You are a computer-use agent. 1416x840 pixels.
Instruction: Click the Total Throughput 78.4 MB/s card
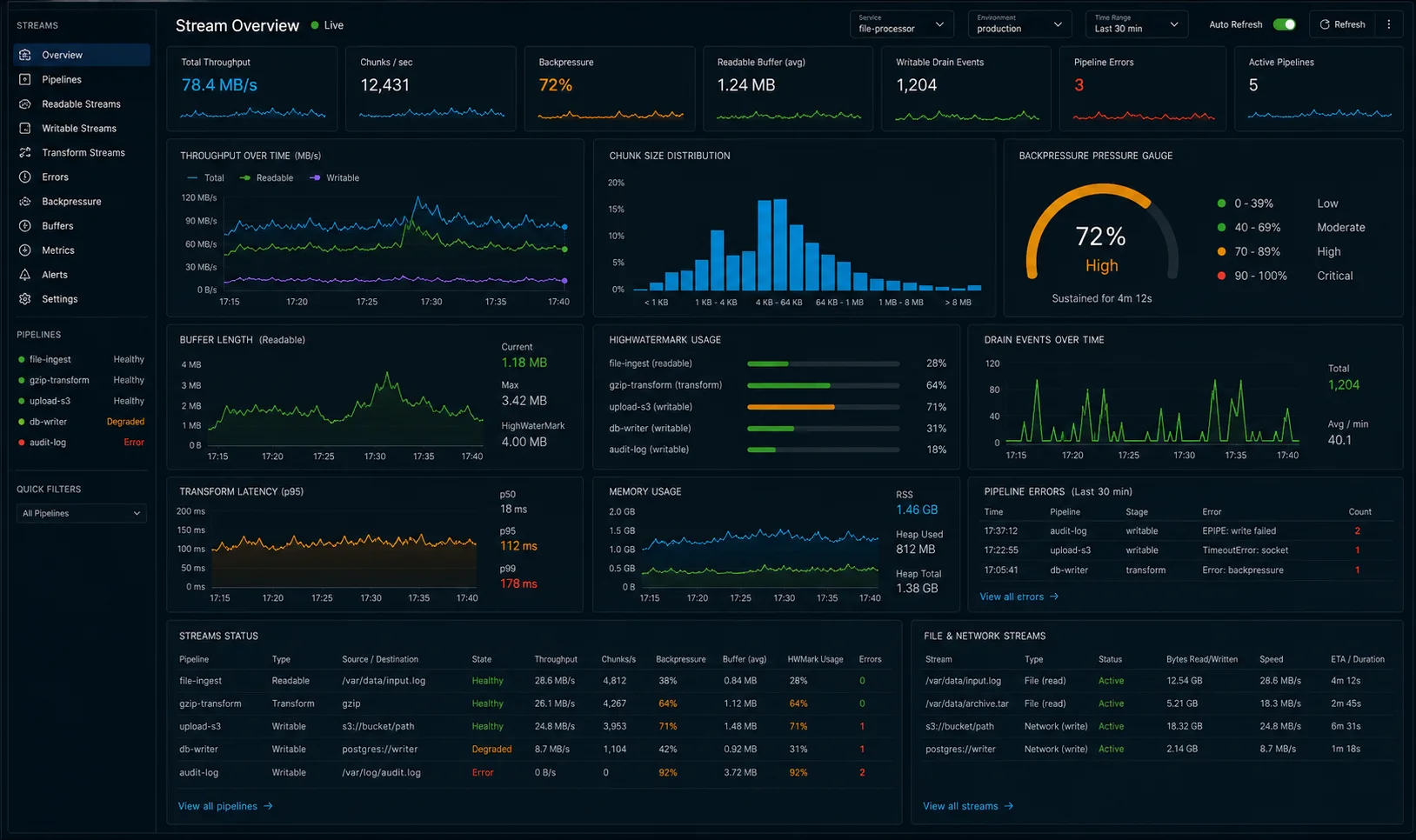pos(252,89)
